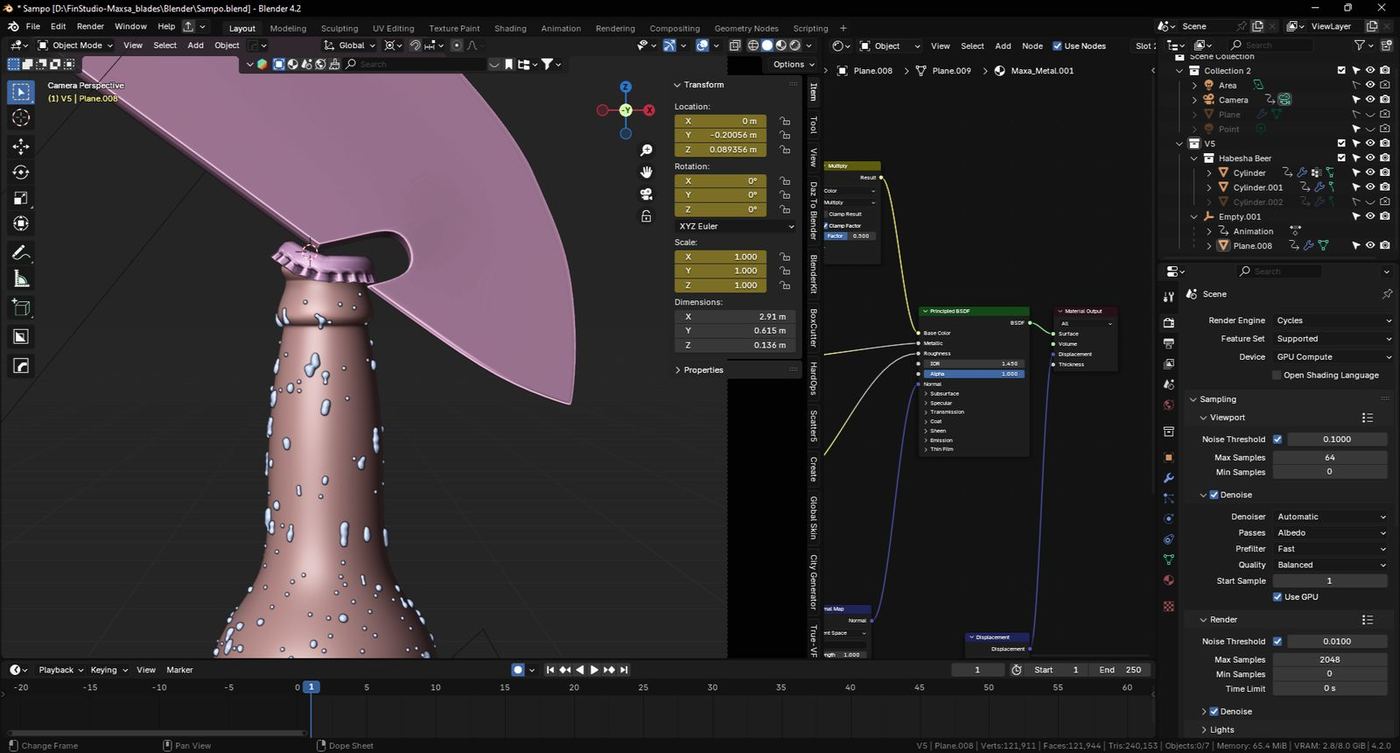Open the Denoiser Automatic dropdown

(x=1332, y=517)
